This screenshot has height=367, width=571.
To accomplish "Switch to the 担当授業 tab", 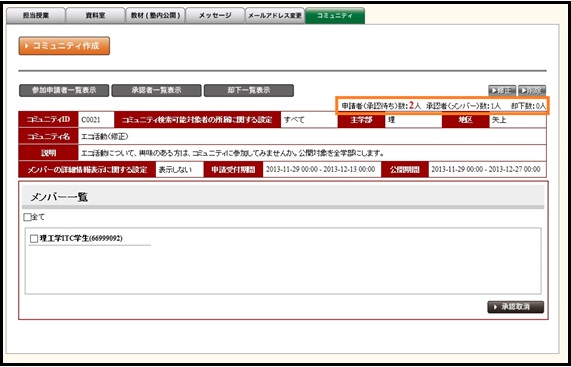I will (x=36, y=16).
